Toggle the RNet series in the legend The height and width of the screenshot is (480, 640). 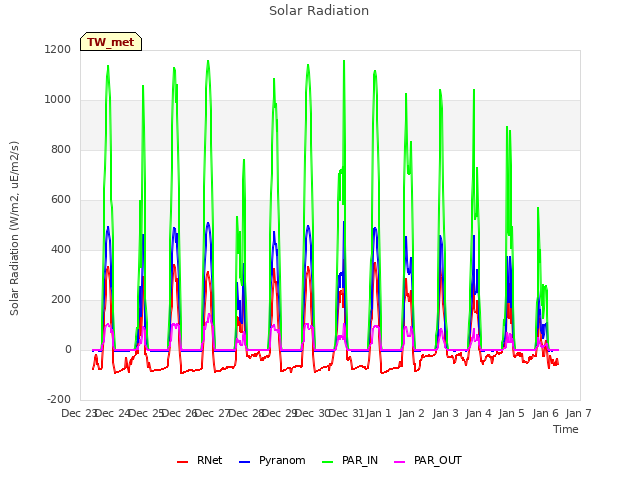point(200,460)
